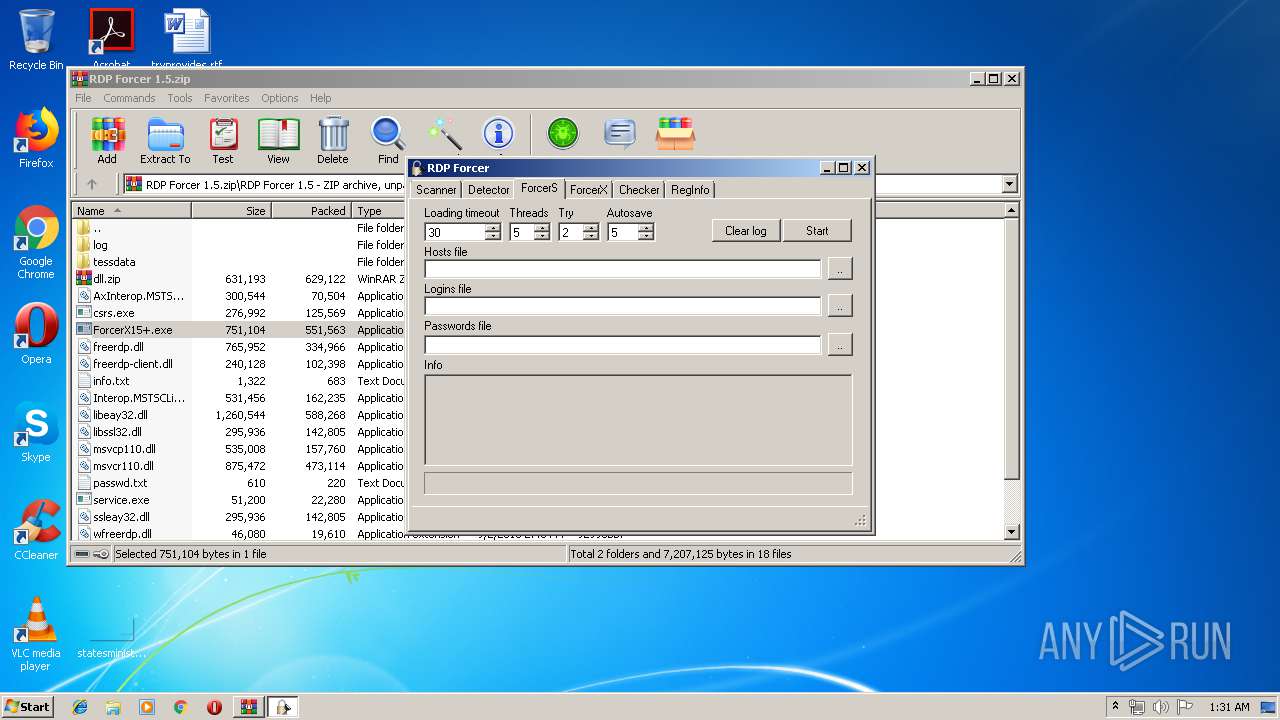Click the SFX colorful box icon
The image size is (1280, 720).
pos(676,134)
